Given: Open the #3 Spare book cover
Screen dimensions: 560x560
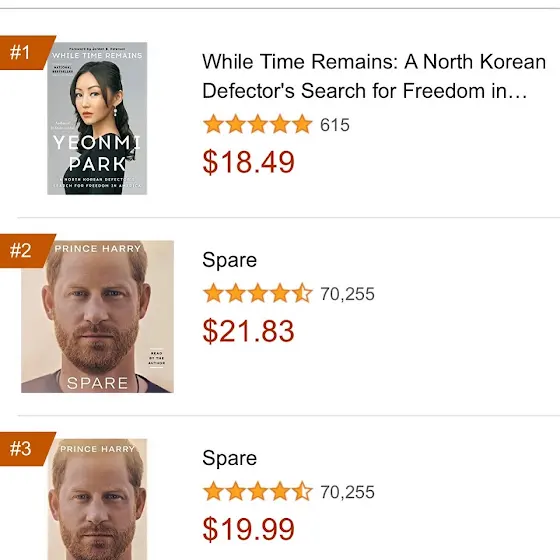Looking at the screenshot, I should pos(97,499).
